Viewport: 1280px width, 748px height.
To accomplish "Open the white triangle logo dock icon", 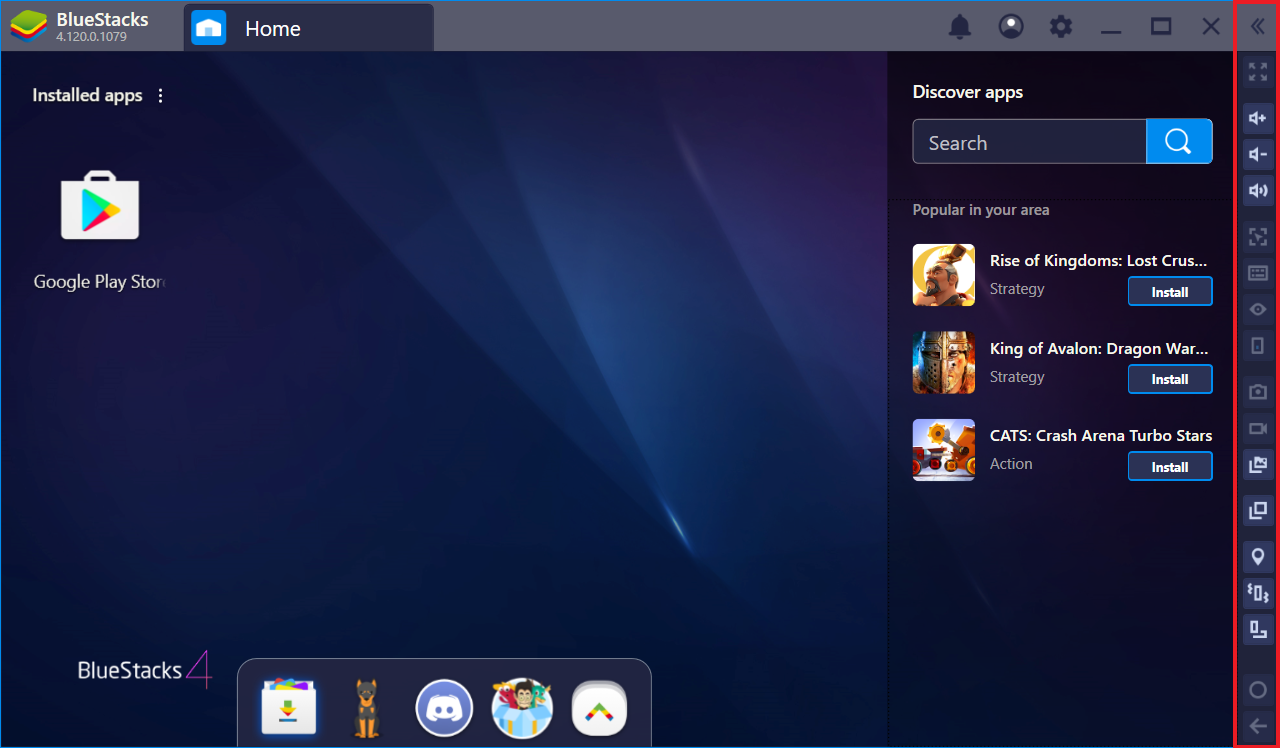I will click(600, 710).
